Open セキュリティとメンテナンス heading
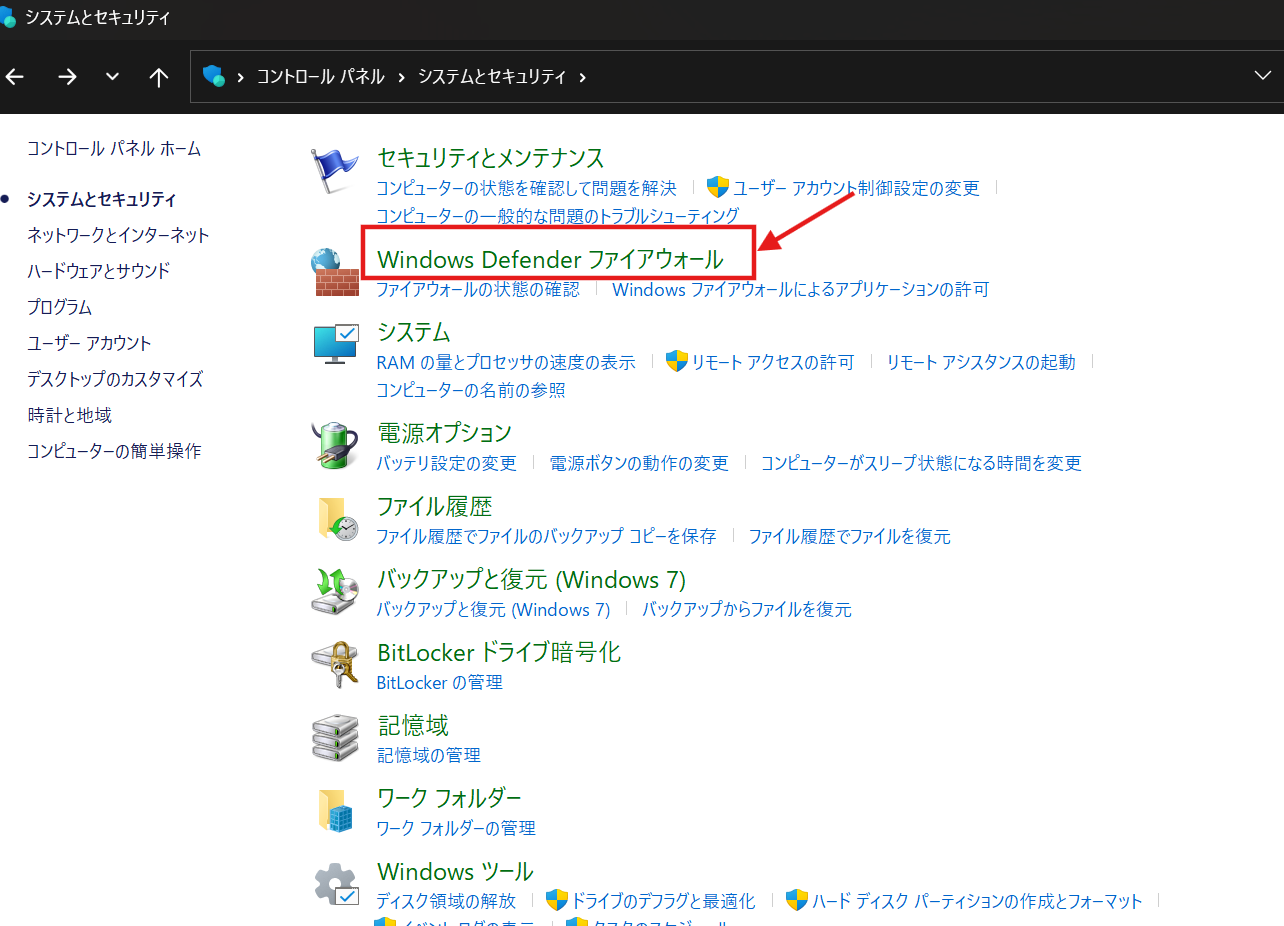 490,158
